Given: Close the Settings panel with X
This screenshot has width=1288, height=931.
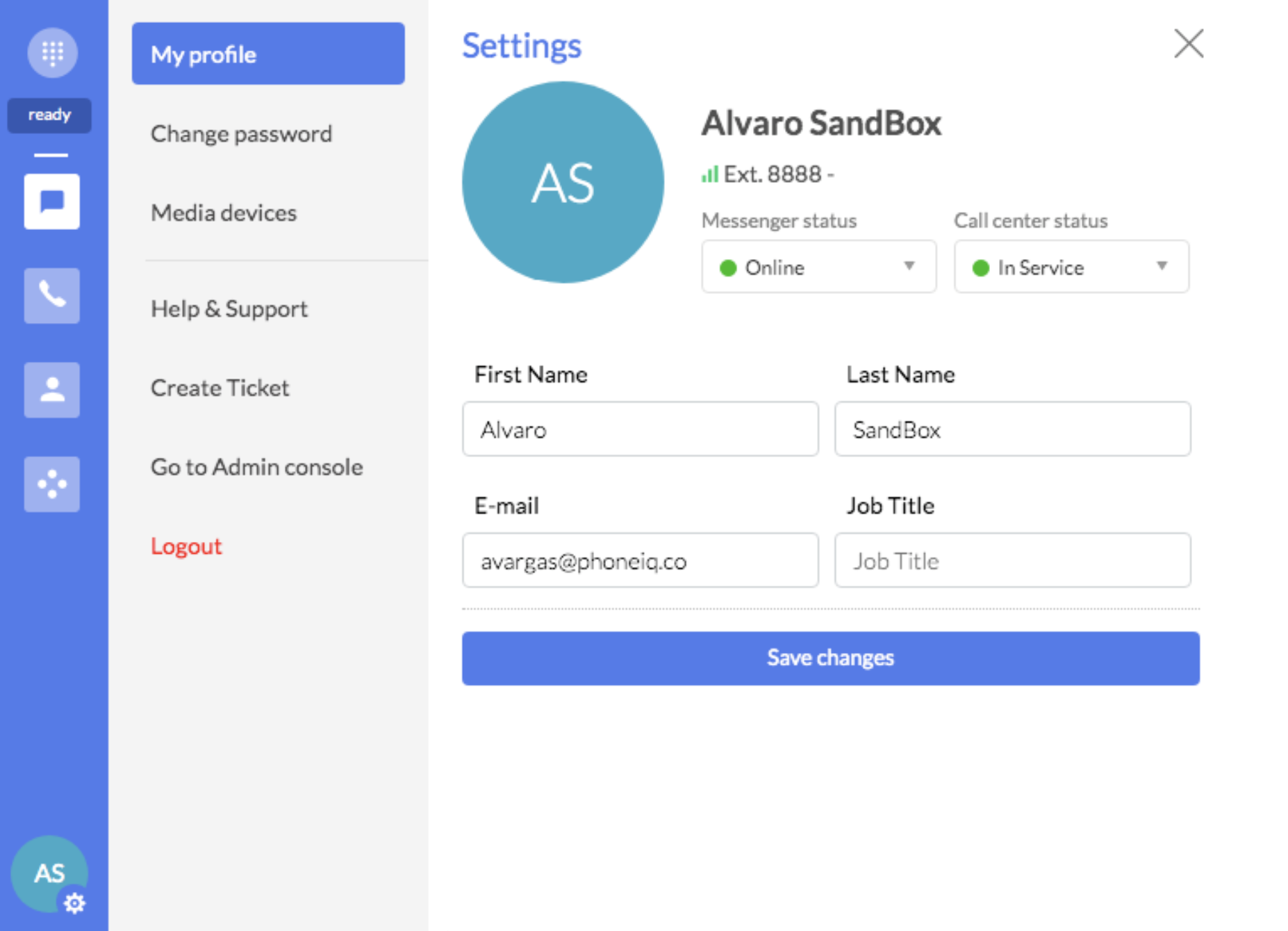Looking at the screenshot, I should point(1189,44).
